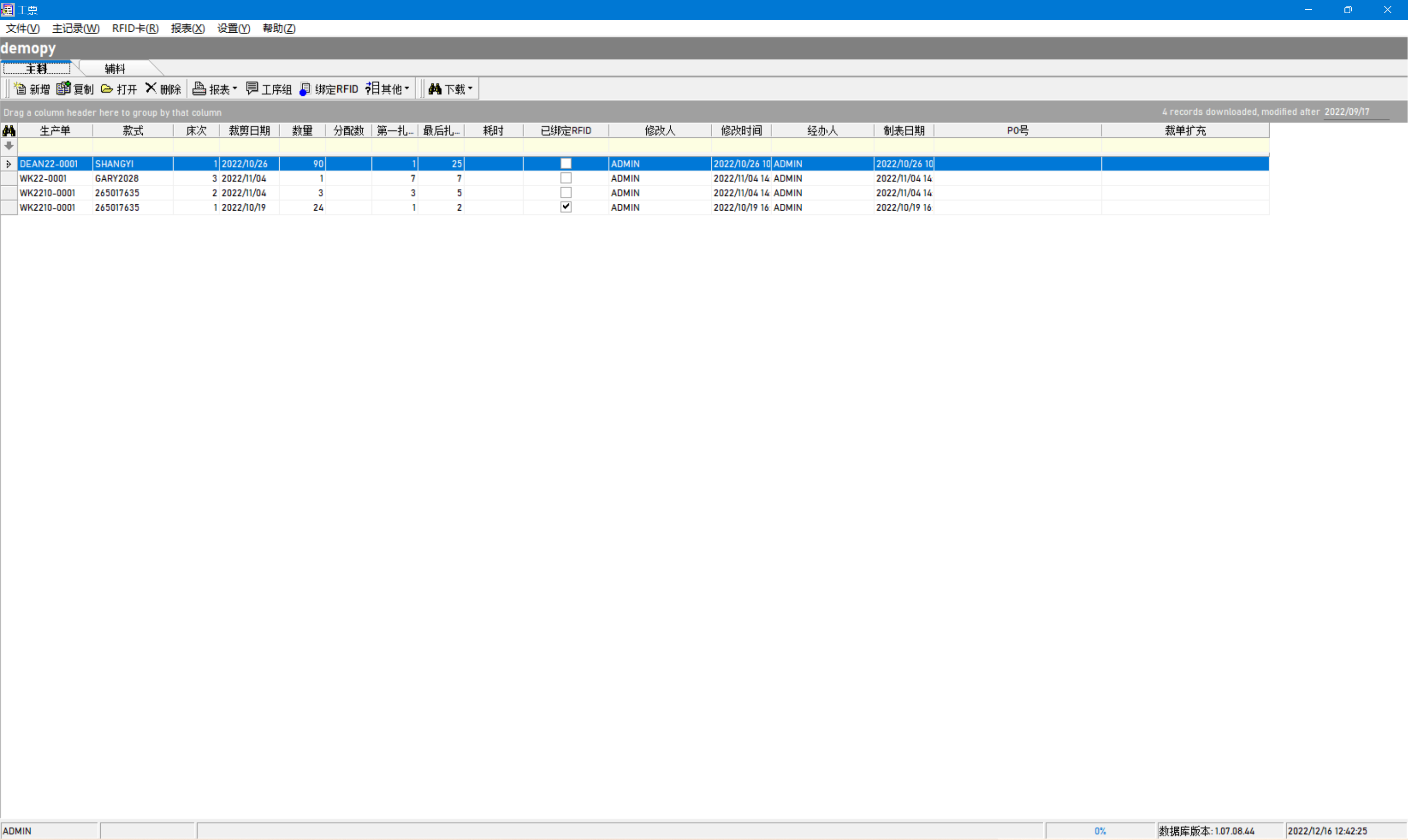The height and width of the screenshot is (840, 1408).
Task: Open the 主记录(W) menu
Action: coord(76,28)
